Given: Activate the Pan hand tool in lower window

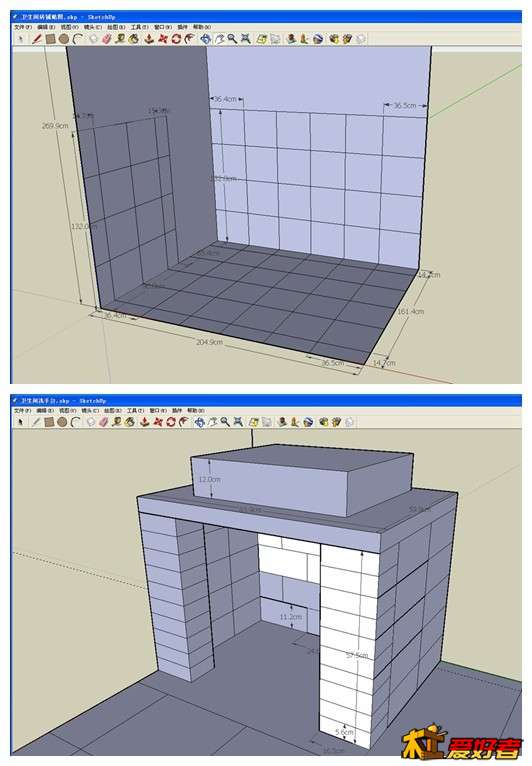Looking at the screenshot, I should 213,422.
